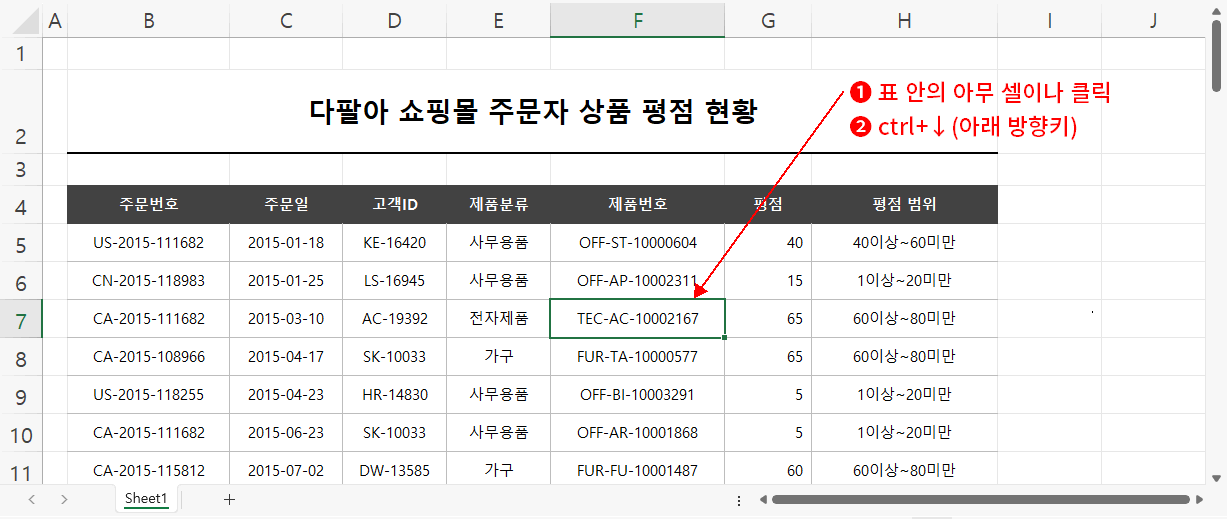Go to next sheet arrow
This screenshot has height=519, width=1227.
coord(64,499)
